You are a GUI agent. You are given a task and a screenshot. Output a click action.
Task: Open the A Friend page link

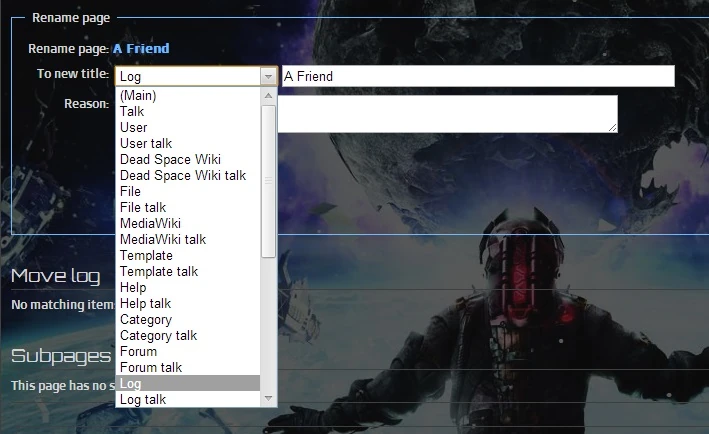point(141,48)
